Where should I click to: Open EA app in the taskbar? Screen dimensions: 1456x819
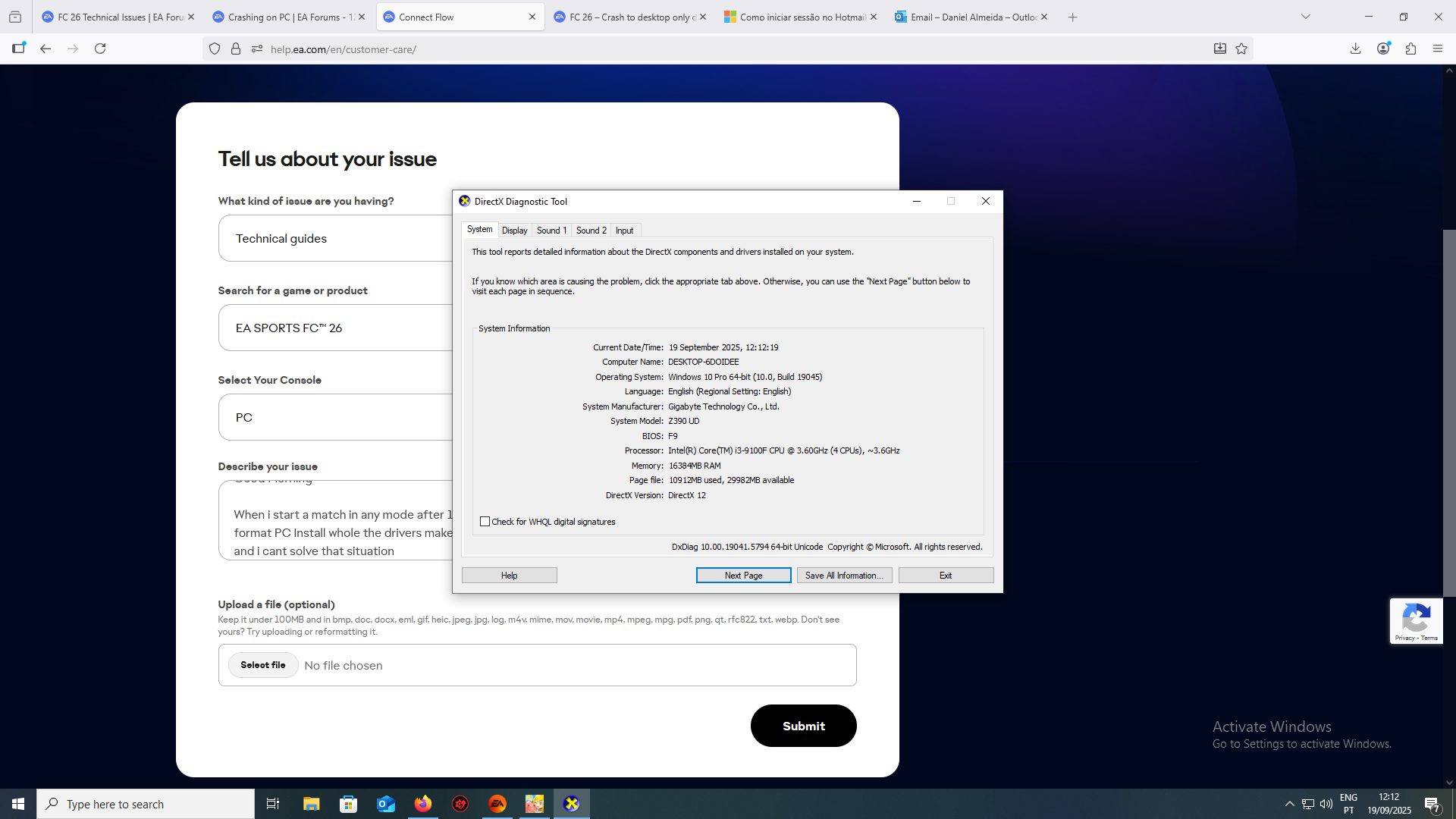(497, 804)
